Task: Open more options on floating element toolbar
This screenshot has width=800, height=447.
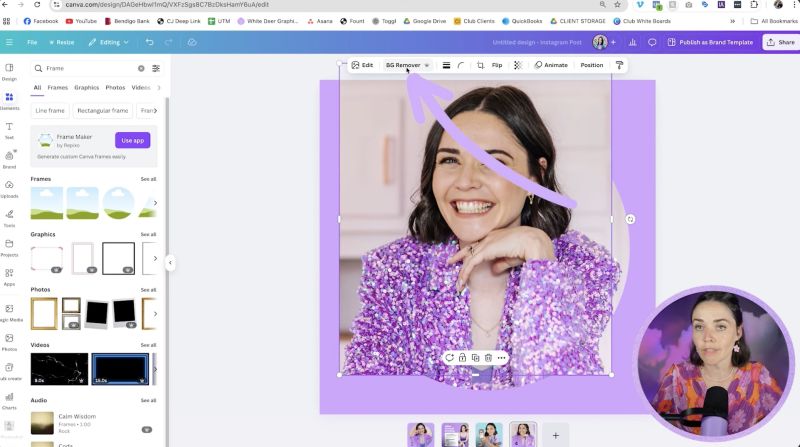Action: coord(502,358)
